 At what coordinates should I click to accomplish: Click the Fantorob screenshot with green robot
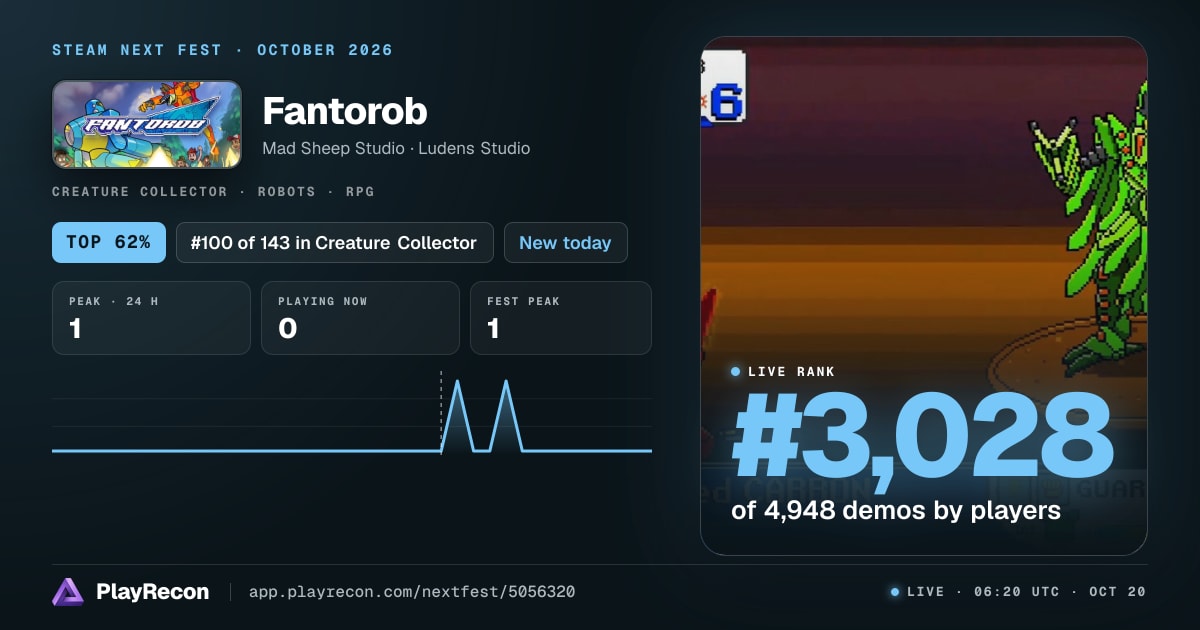coord(924,296)
